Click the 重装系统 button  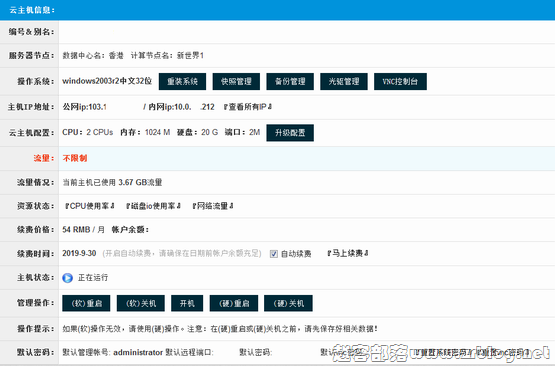tap(182, 81)
